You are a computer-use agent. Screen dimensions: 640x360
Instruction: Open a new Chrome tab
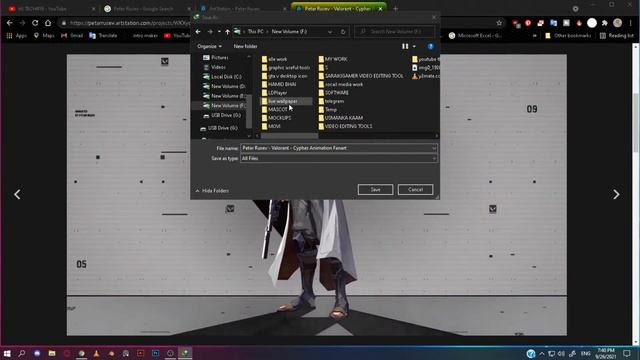coord(395,9)
